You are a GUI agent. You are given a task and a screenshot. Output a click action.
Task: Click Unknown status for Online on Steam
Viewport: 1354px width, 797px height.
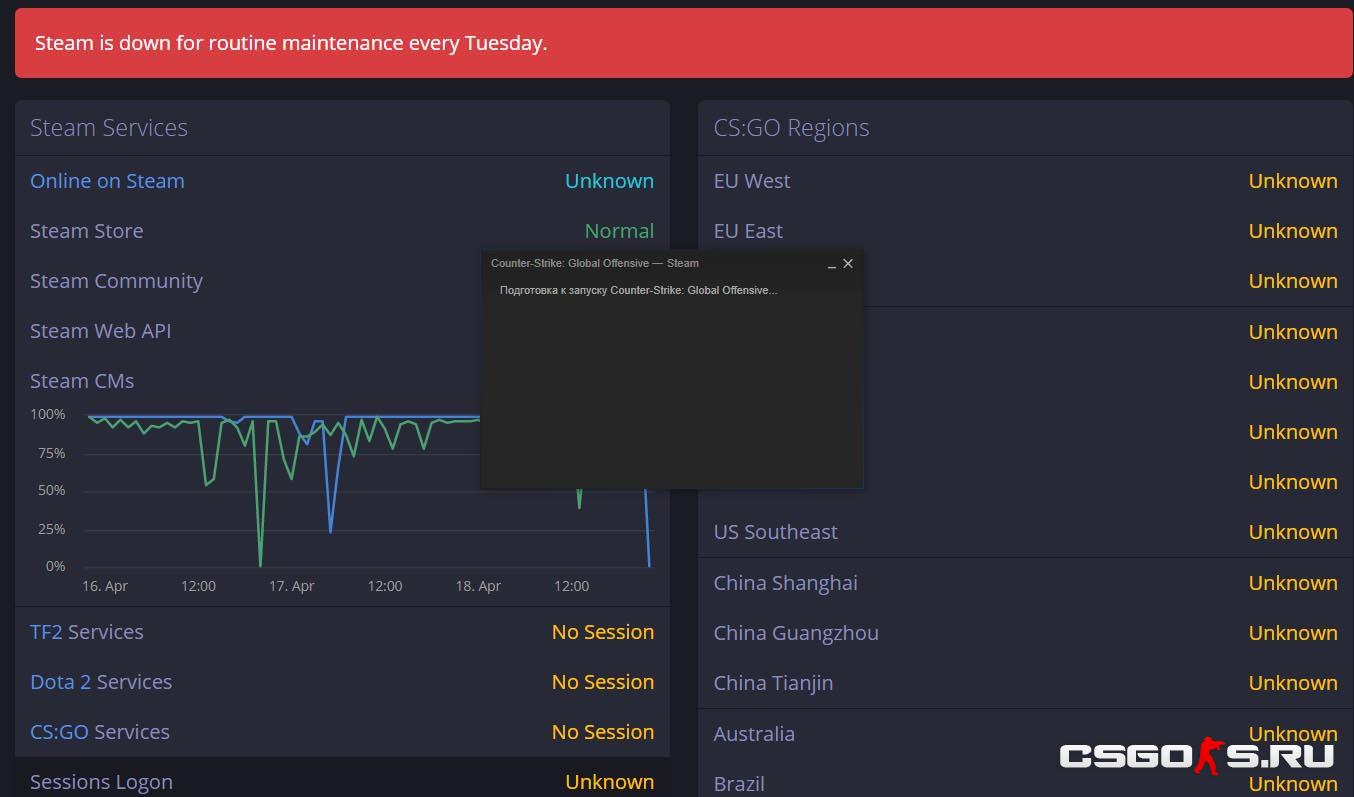(609, 181)
